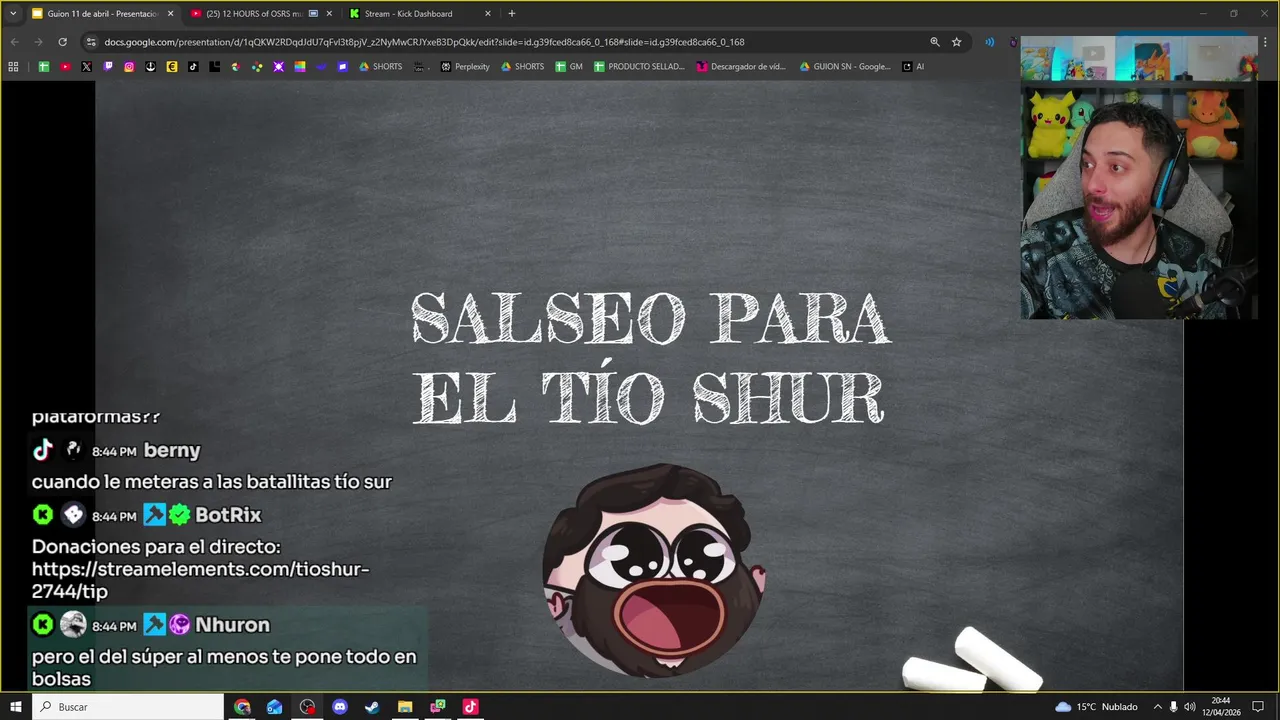Viewport: 1280px width, 720px height.
Task: Open the apps grid in bookmarks bar
Action: 13,67
